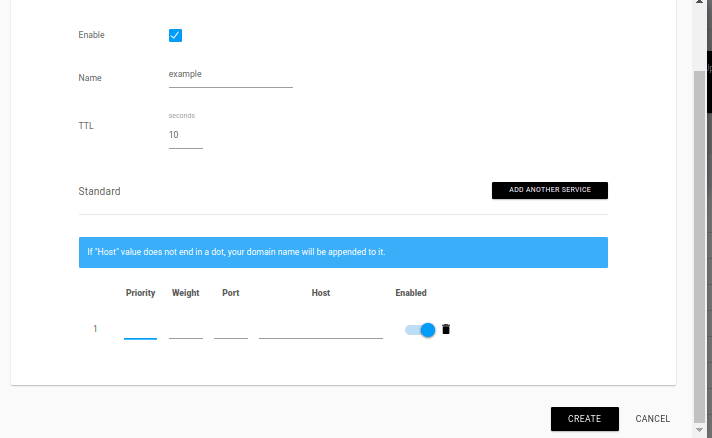Click the blue Host value info banner
Image resolution: width=712 pixels, height=438 pixels.
click(x=343, y=252)
